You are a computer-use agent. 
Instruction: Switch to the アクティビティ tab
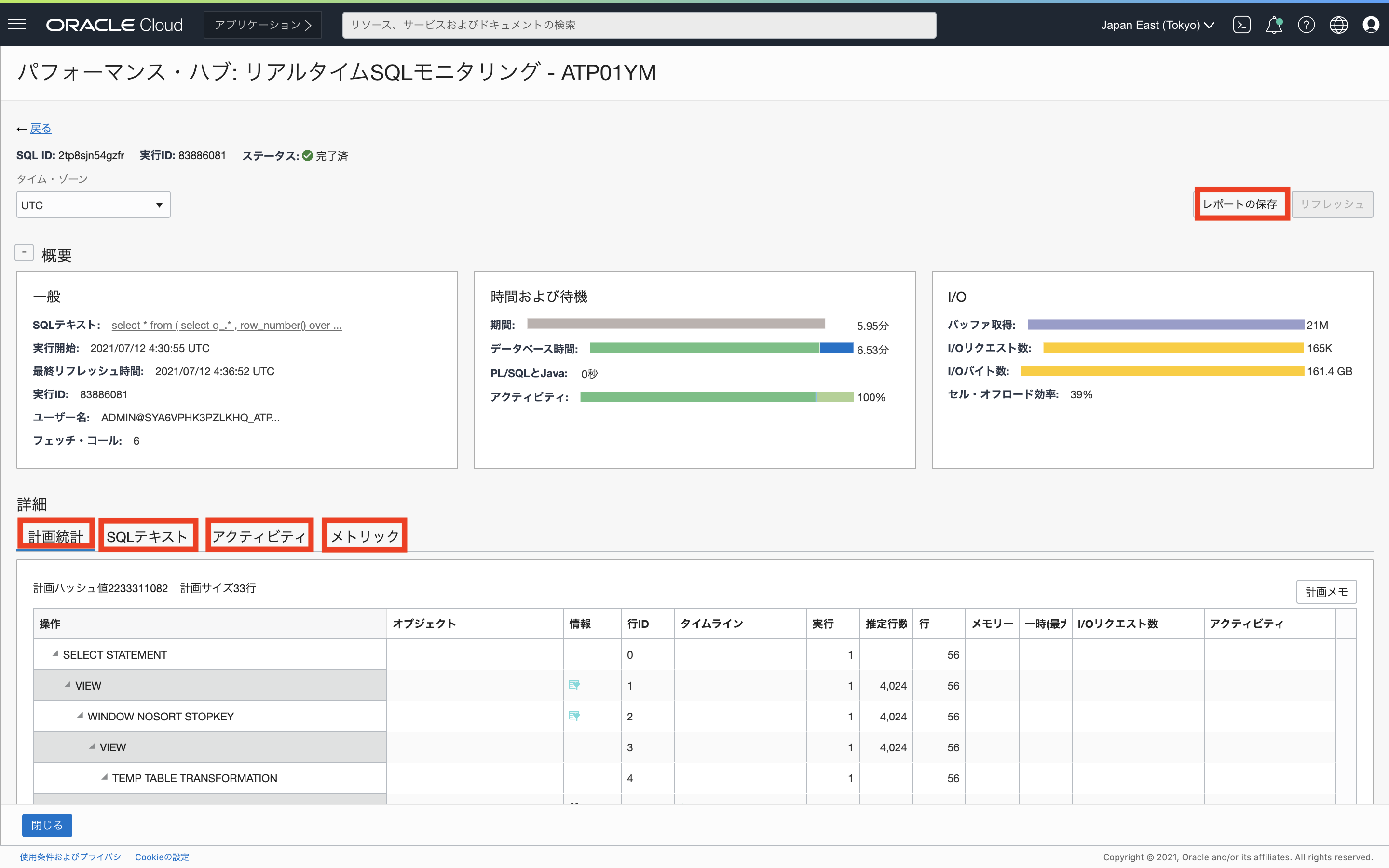(x=259, y=536)
